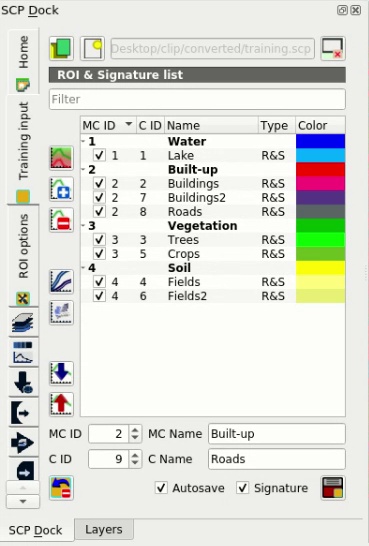Decrease the C ID spin value
This screenshot has width=369, height=546.
tap(135, 463)
